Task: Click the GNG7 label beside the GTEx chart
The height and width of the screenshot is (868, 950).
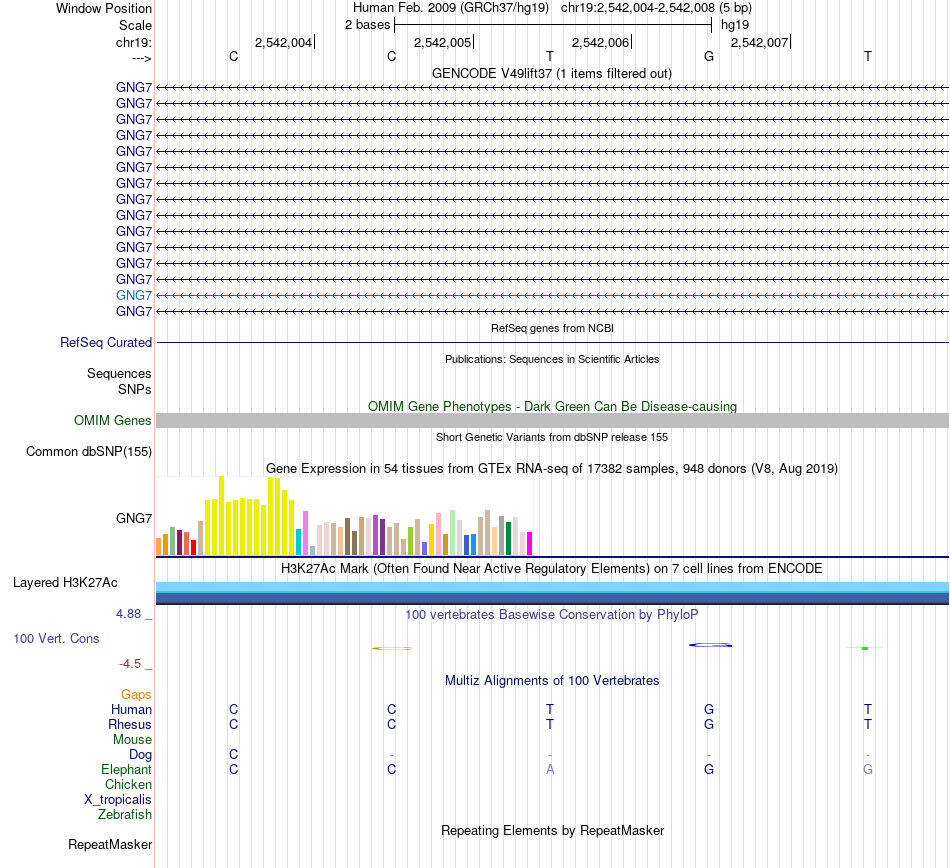Action: click(134, 518)
